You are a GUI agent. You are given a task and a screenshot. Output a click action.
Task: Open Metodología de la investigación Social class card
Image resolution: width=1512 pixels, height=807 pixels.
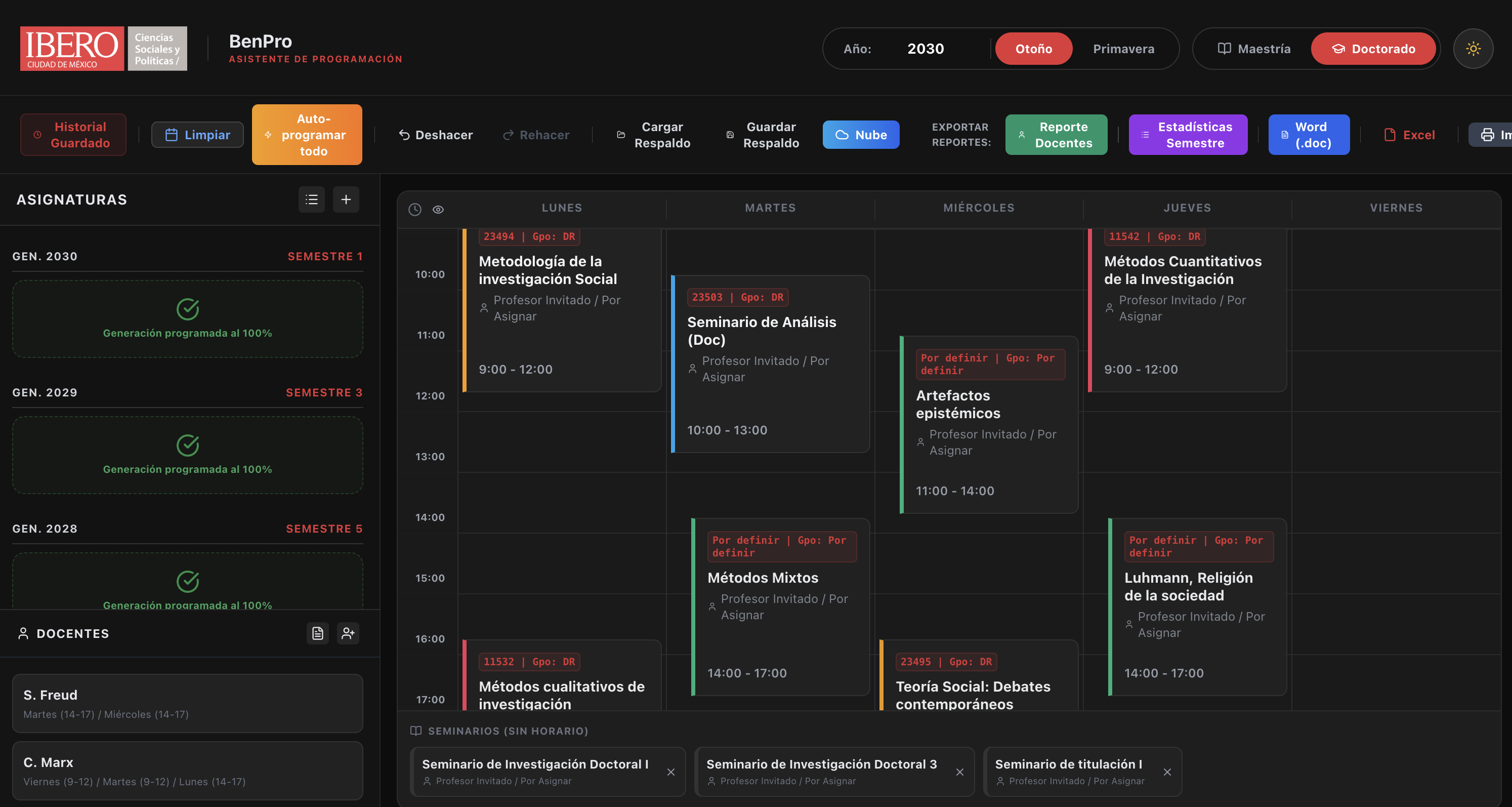[562, 310]
